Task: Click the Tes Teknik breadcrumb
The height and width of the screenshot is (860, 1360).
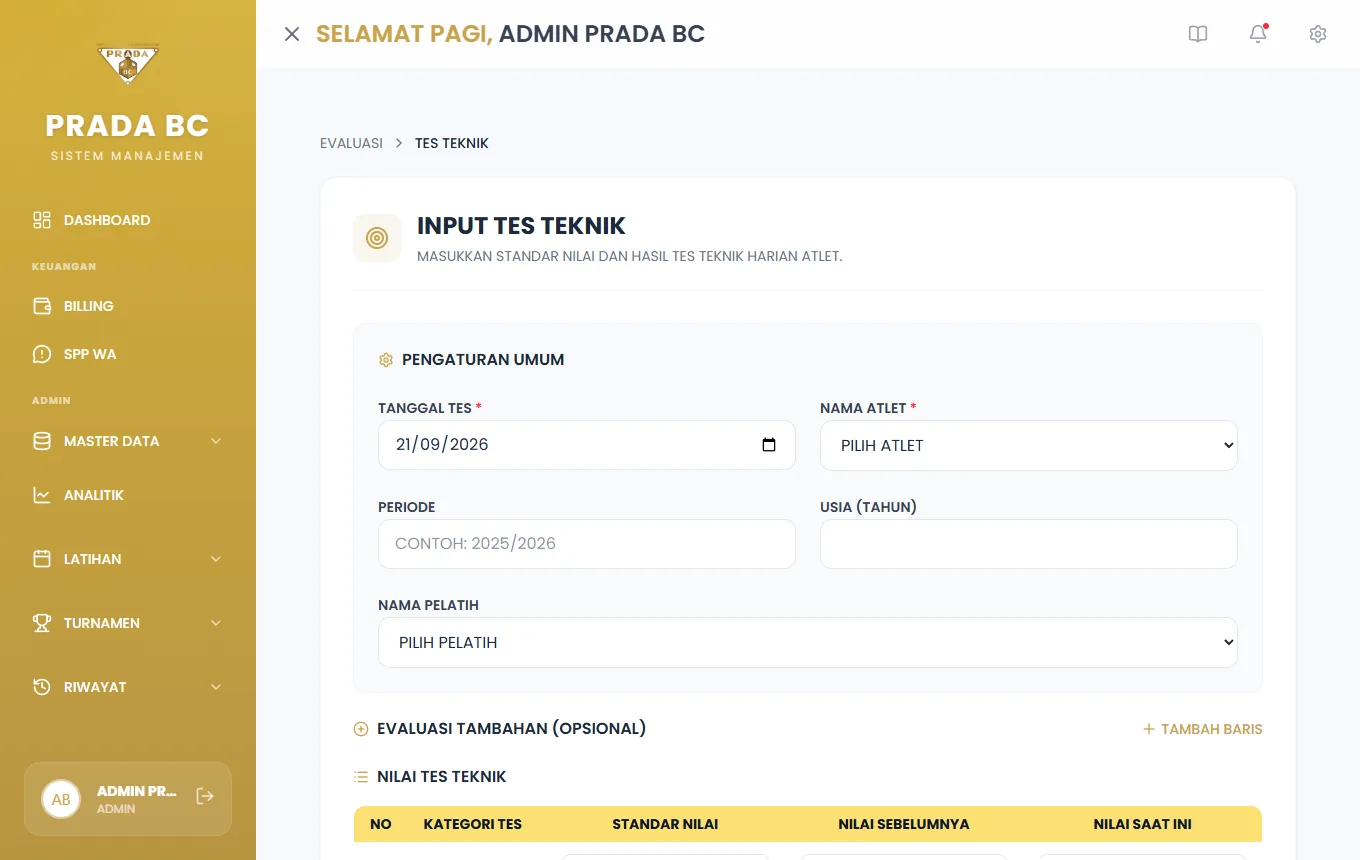Action: click(x=452, y=143)
